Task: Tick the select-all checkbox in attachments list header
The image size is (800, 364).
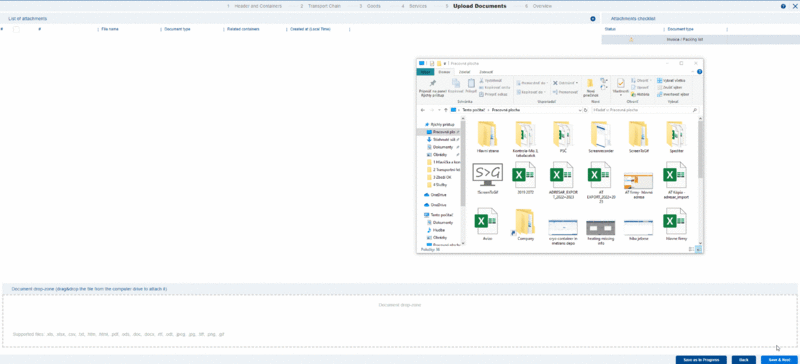Action: click(16, 30)
